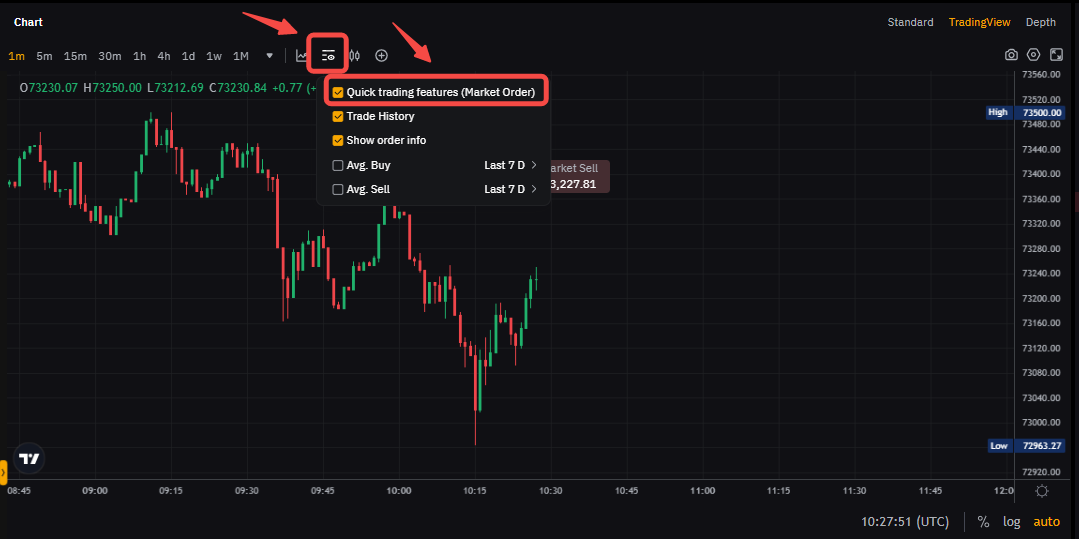Toggle percent scale button
Screen dimensions: 1079x539
point(983,521)
